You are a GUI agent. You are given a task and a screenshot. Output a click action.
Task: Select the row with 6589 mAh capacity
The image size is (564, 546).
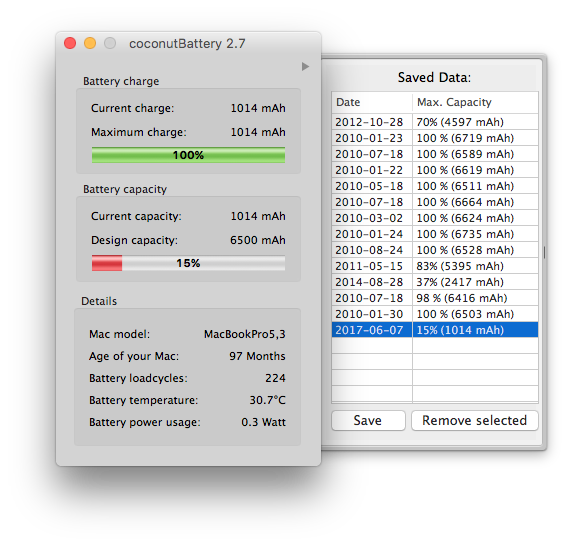click(x=435, y=154)
